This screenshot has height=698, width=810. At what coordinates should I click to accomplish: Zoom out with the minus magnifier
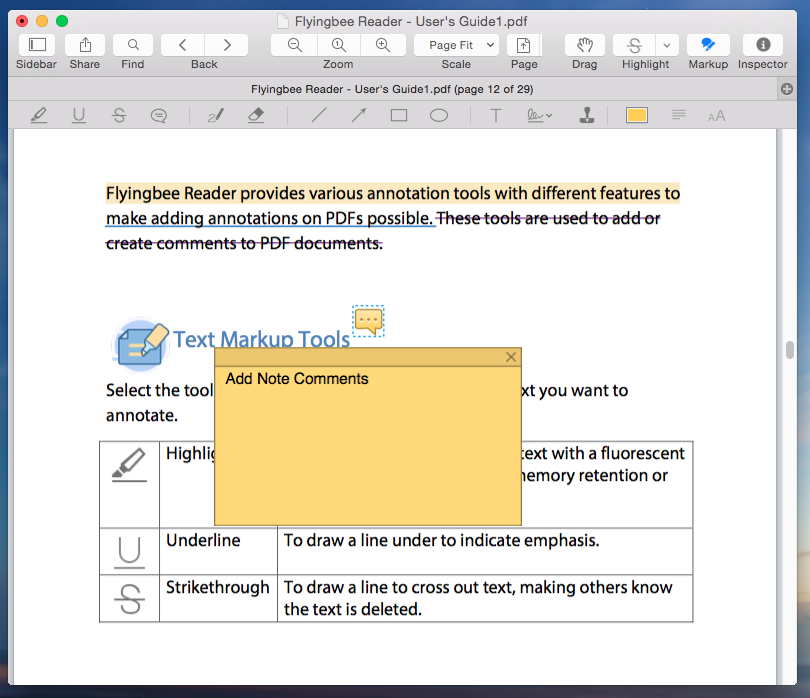click(x=294, y=45)
